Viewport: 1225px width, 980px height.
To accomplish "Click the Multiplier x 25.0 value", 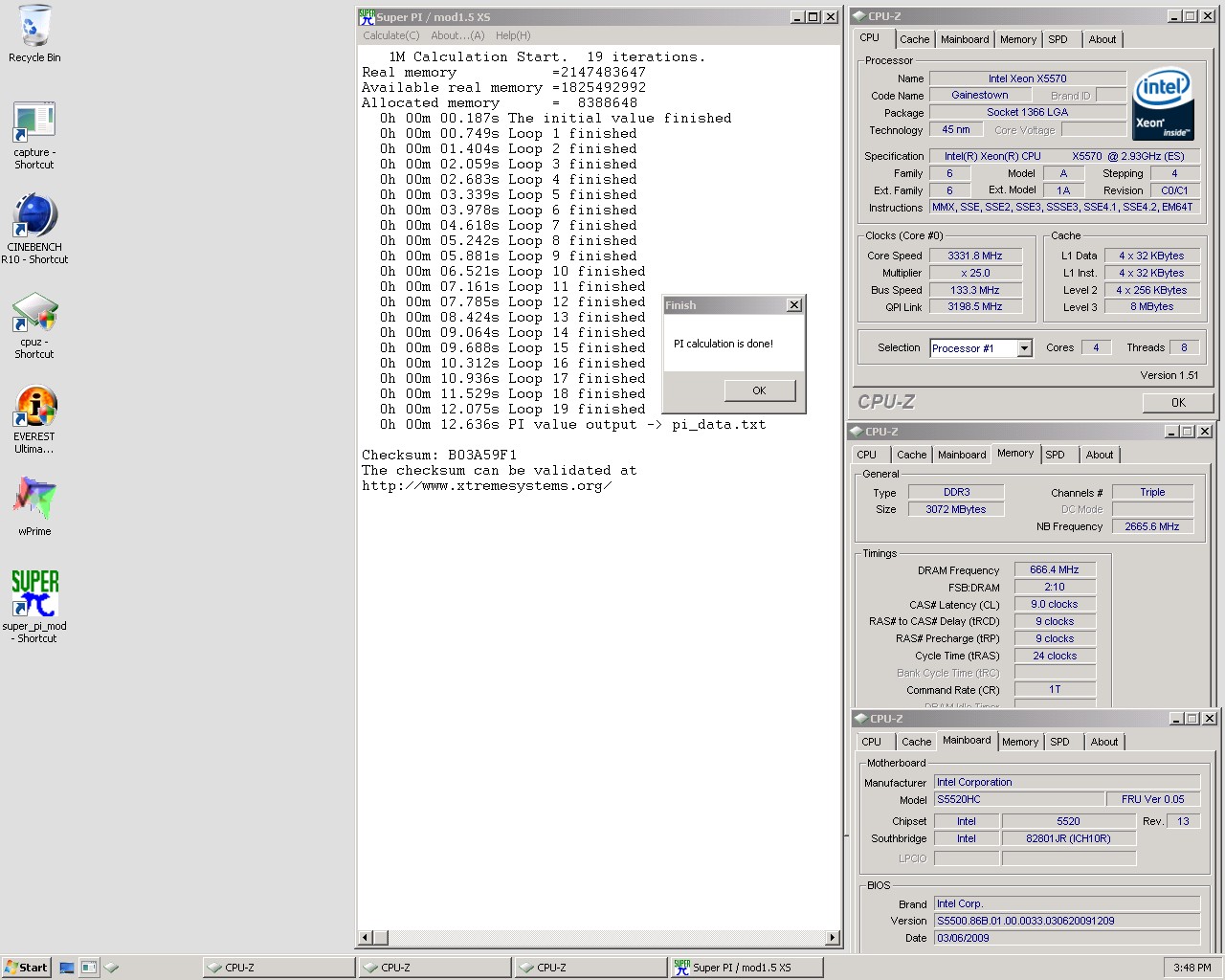I will (975, 273).
